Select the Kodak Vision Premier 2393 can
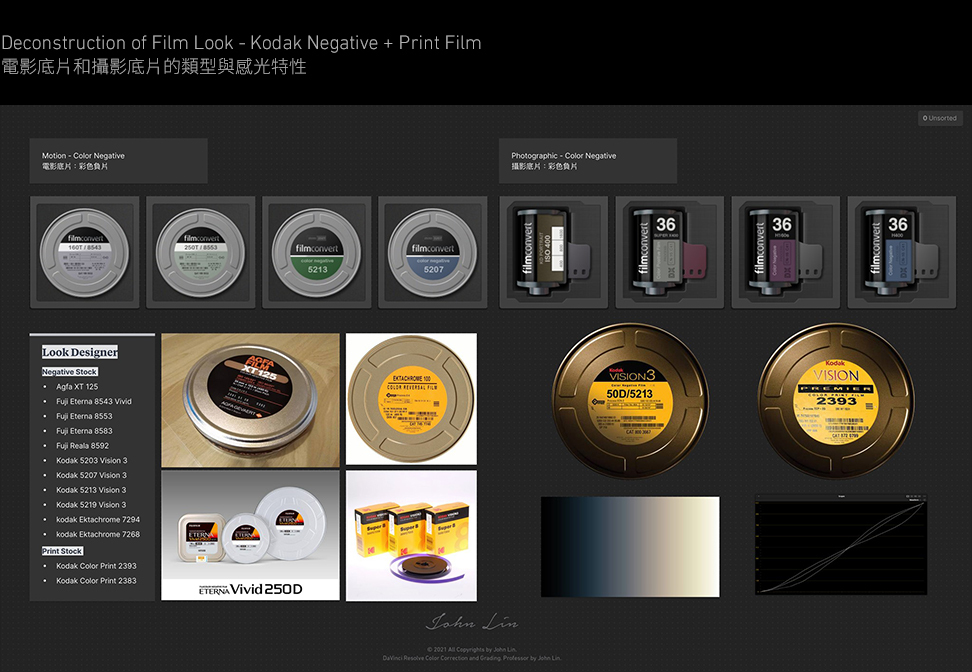Image resolution: width=972 pixels, height=672 pixels. tap(836, 400)
